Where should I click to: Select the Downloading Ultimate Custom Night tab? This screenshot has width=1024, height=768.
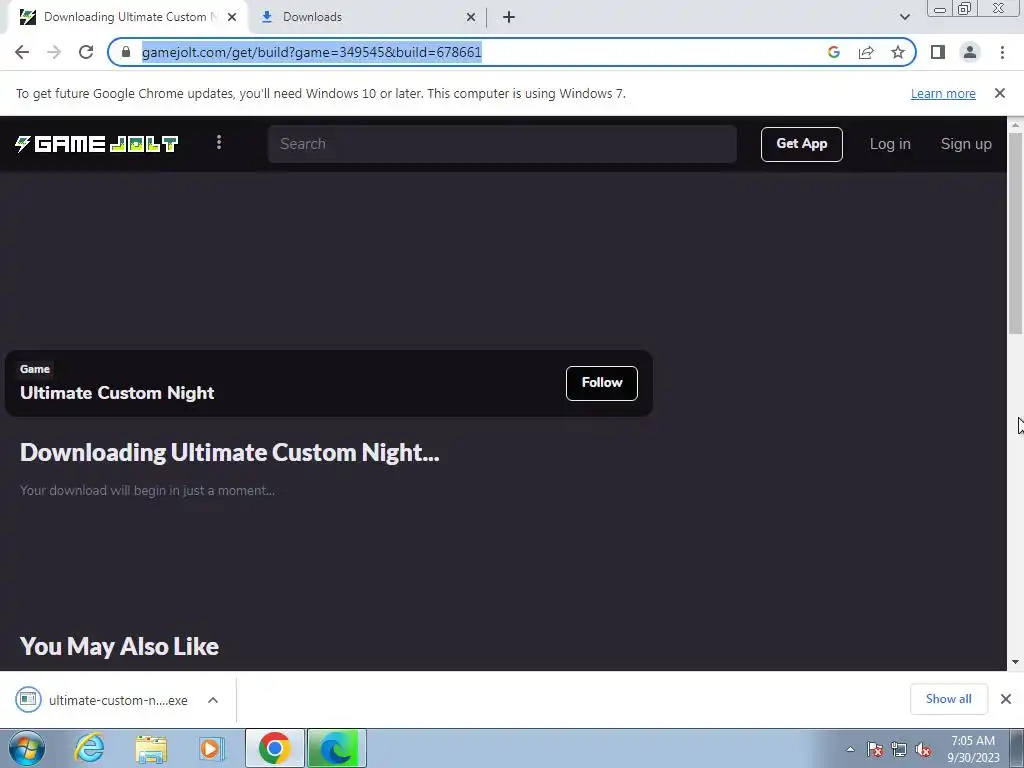point(127,17)
